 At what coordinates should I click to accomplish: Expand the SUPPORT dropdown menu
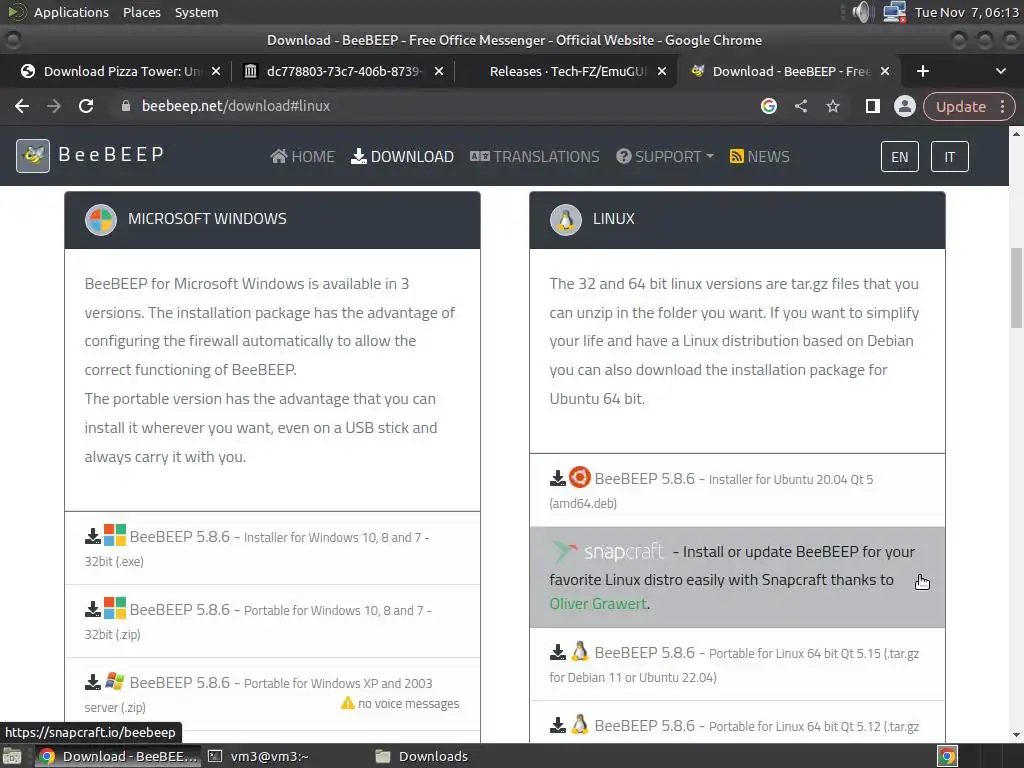[665, 157]
